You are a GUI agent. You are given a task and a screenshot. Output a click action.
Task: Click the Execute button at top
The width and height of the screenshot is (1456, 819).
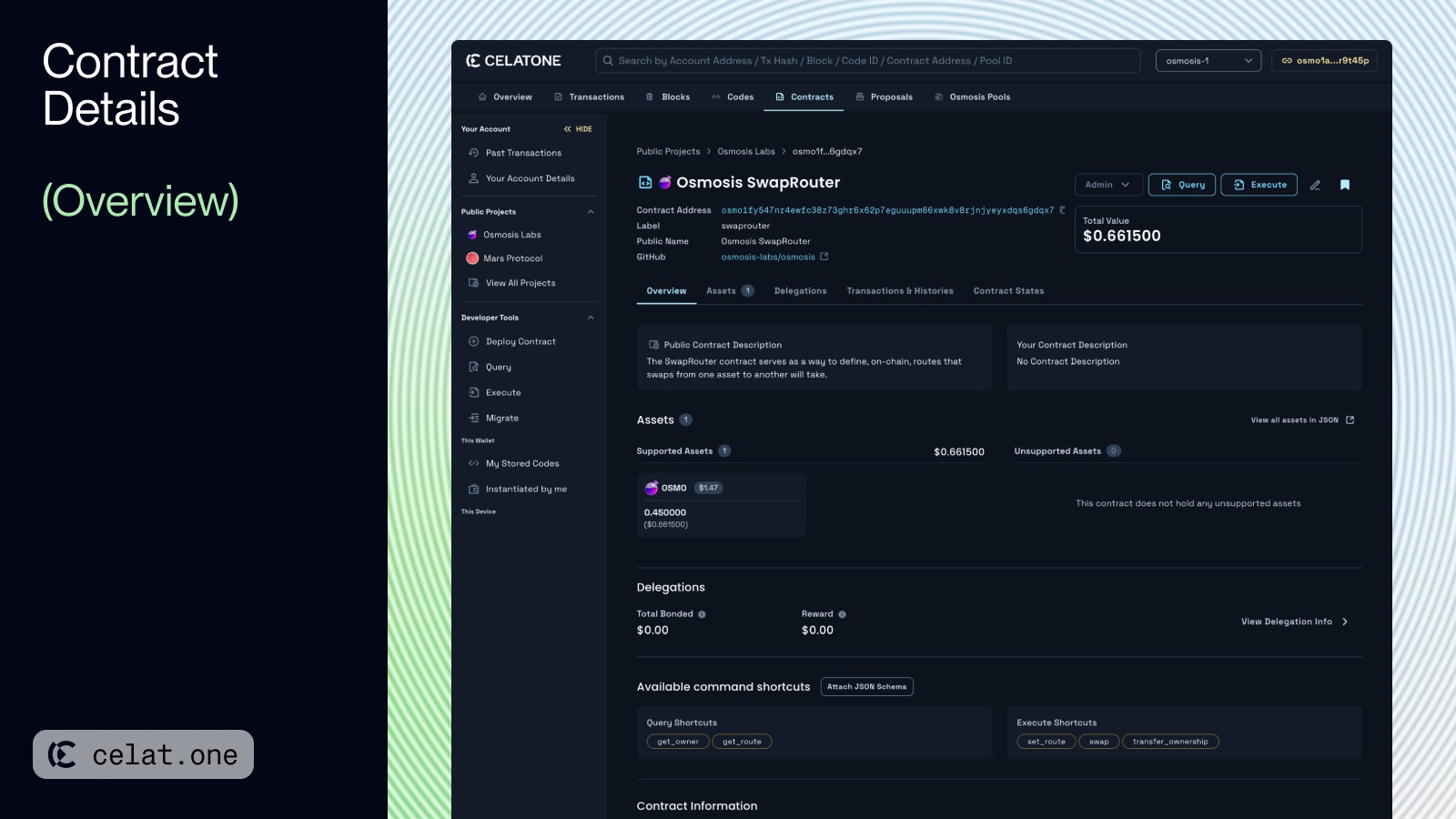(1259, 185)
